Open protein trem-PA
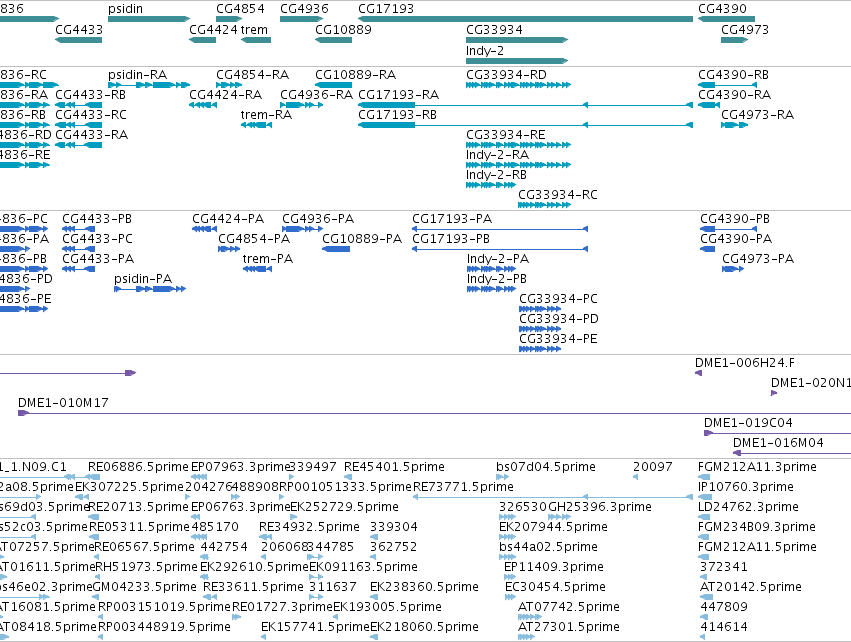This screenshot has height=642, width=851. tap(268, 259)
